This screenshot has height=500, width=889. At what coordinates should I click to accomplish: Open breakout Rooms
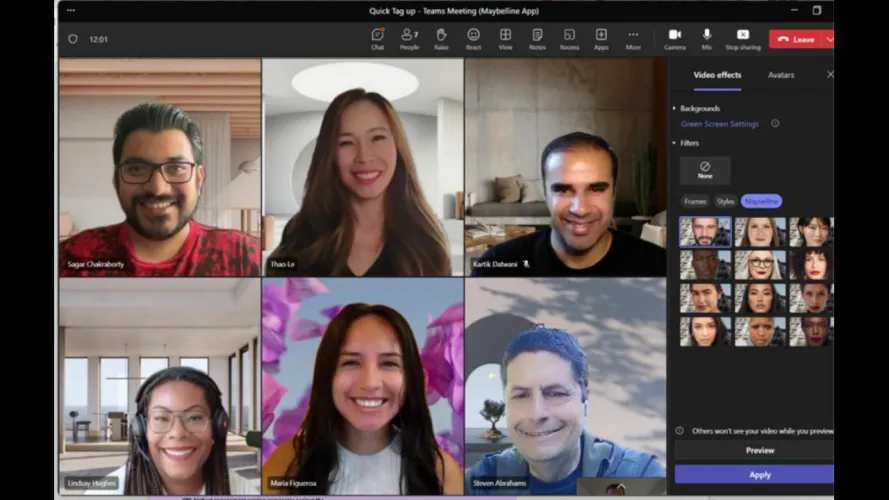click(x=569, y=39)
